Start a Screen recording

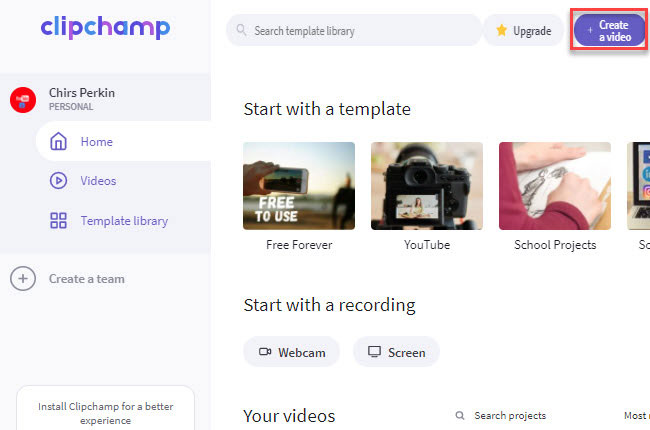point(396,352)
